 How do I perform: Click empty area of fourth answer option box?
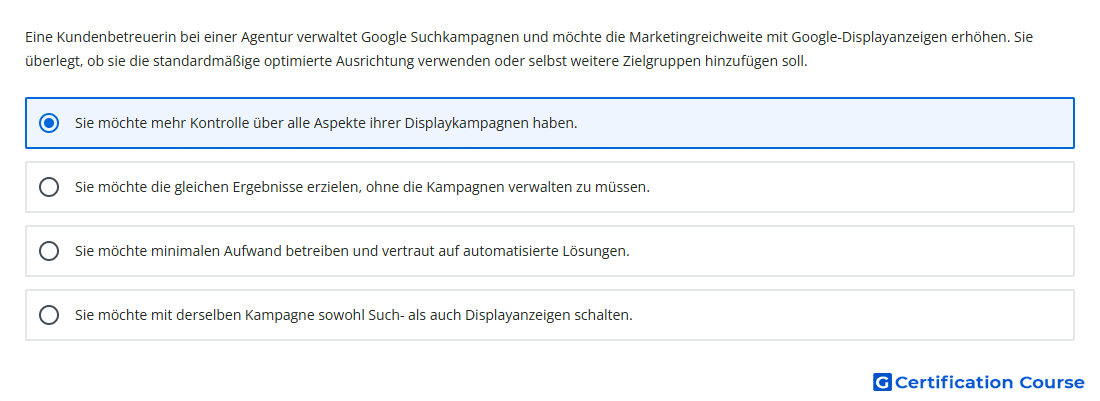[x=852, y=315]
